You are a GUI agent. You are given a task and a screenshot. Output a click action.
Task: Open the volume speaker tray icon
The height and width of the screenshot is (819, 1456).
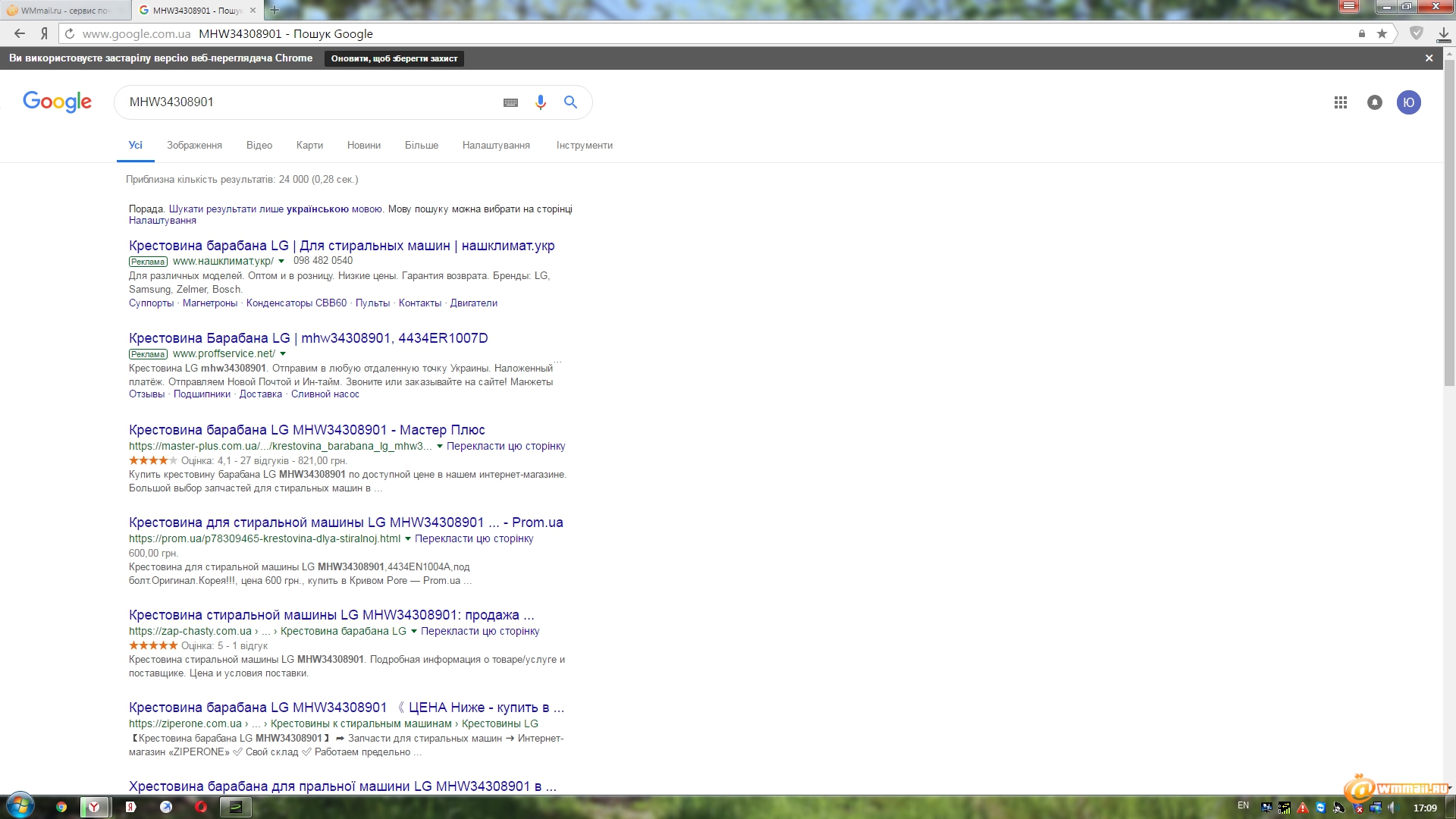click(1394, 808)
